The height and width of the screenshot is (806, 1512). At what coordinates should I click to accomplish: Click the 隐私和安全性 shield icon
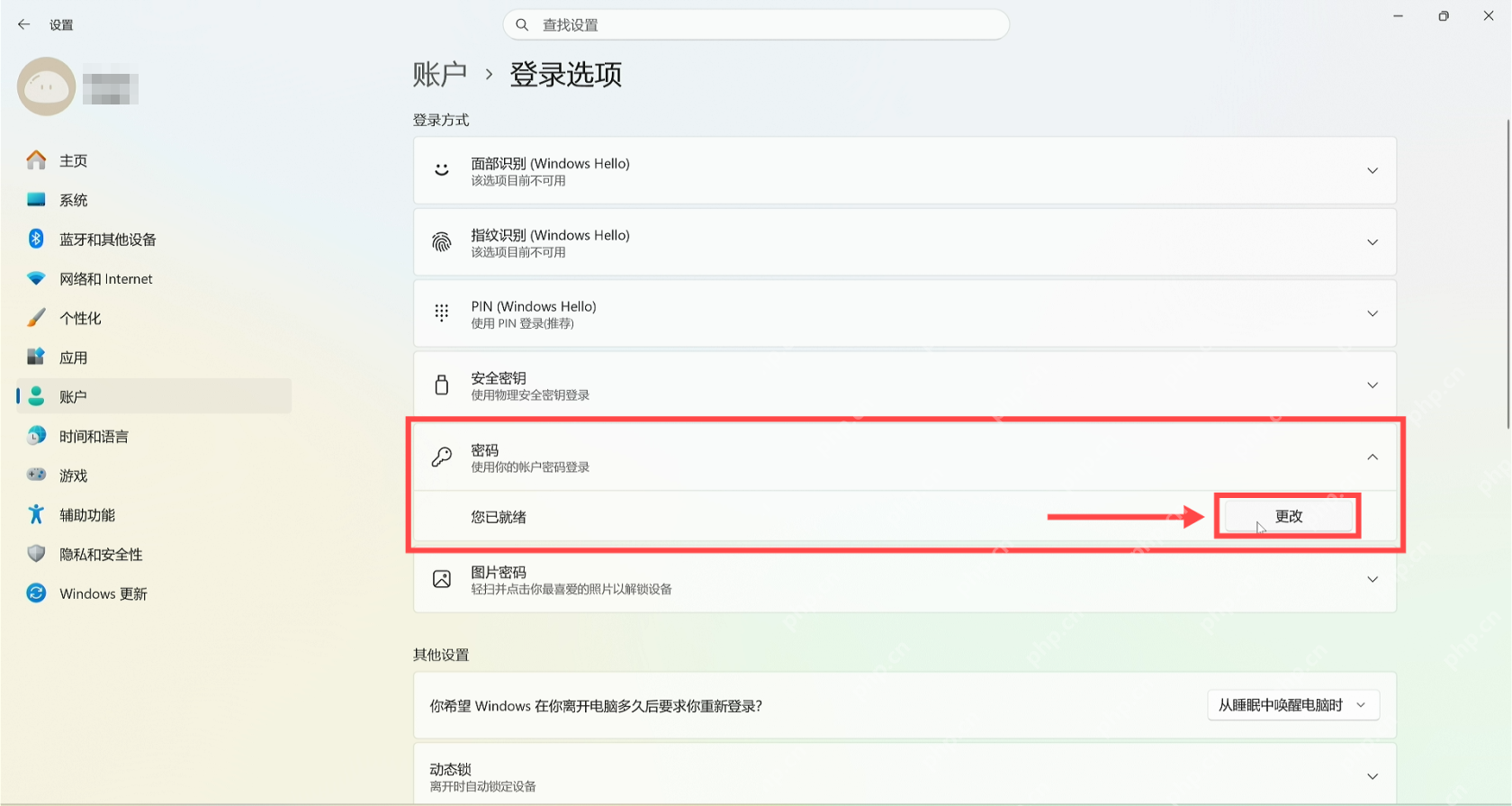click(x=36, y=554)
